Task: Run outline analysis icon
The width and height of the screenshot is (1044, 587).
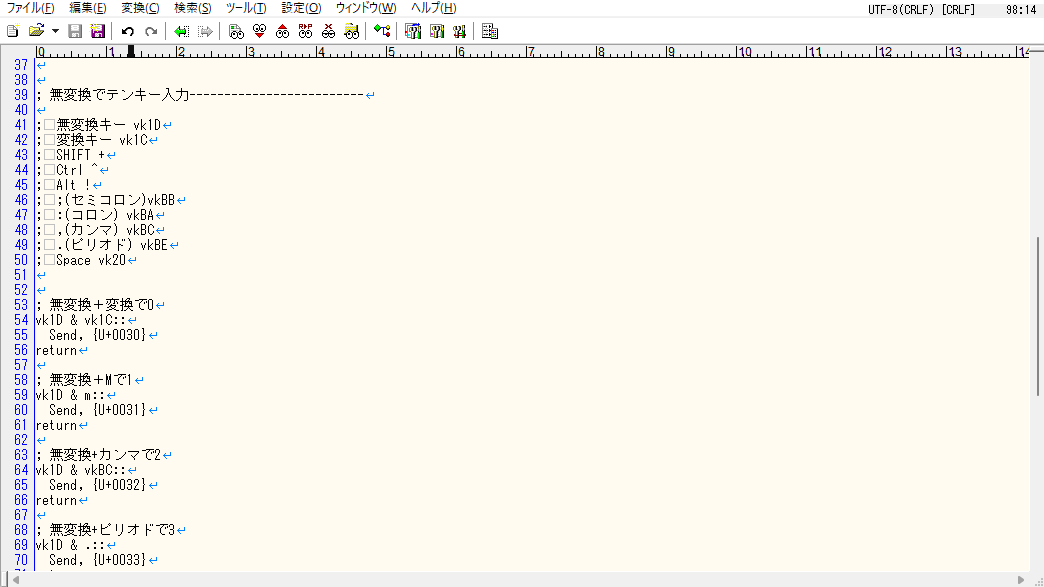Action: (x=382, y=31)
